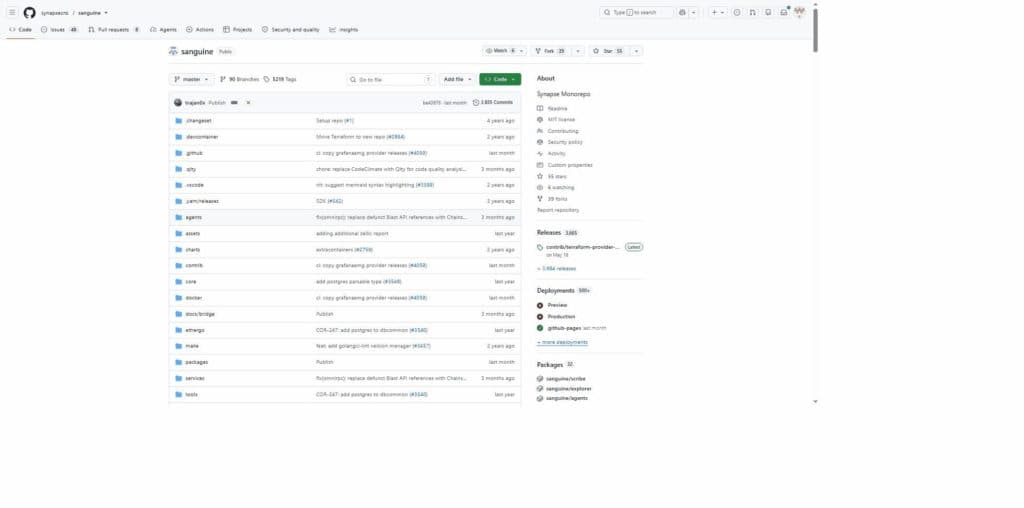1024x508 pixels.
Task: Open the assets folder
Action: (193, 233)
